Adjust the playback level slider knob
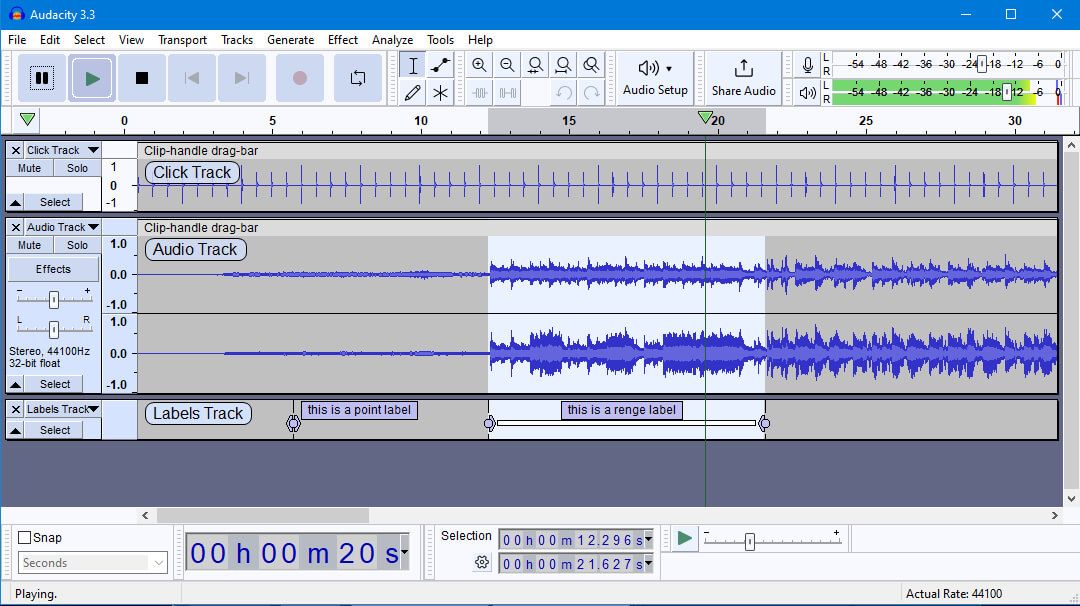Viewport: 1080px width, 606px height. point(1007,92)
